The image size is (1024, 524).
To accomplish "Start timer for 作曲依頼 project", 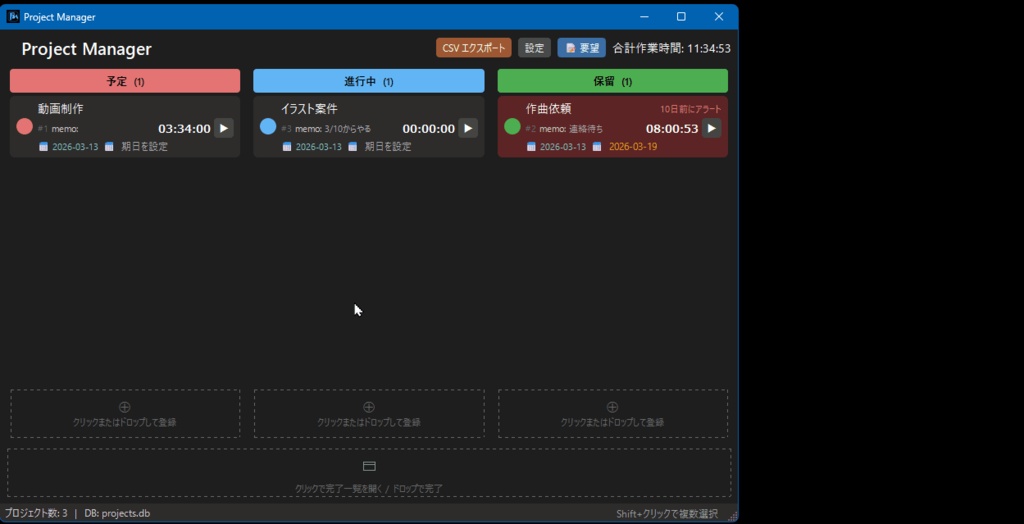I will point(712,129).
